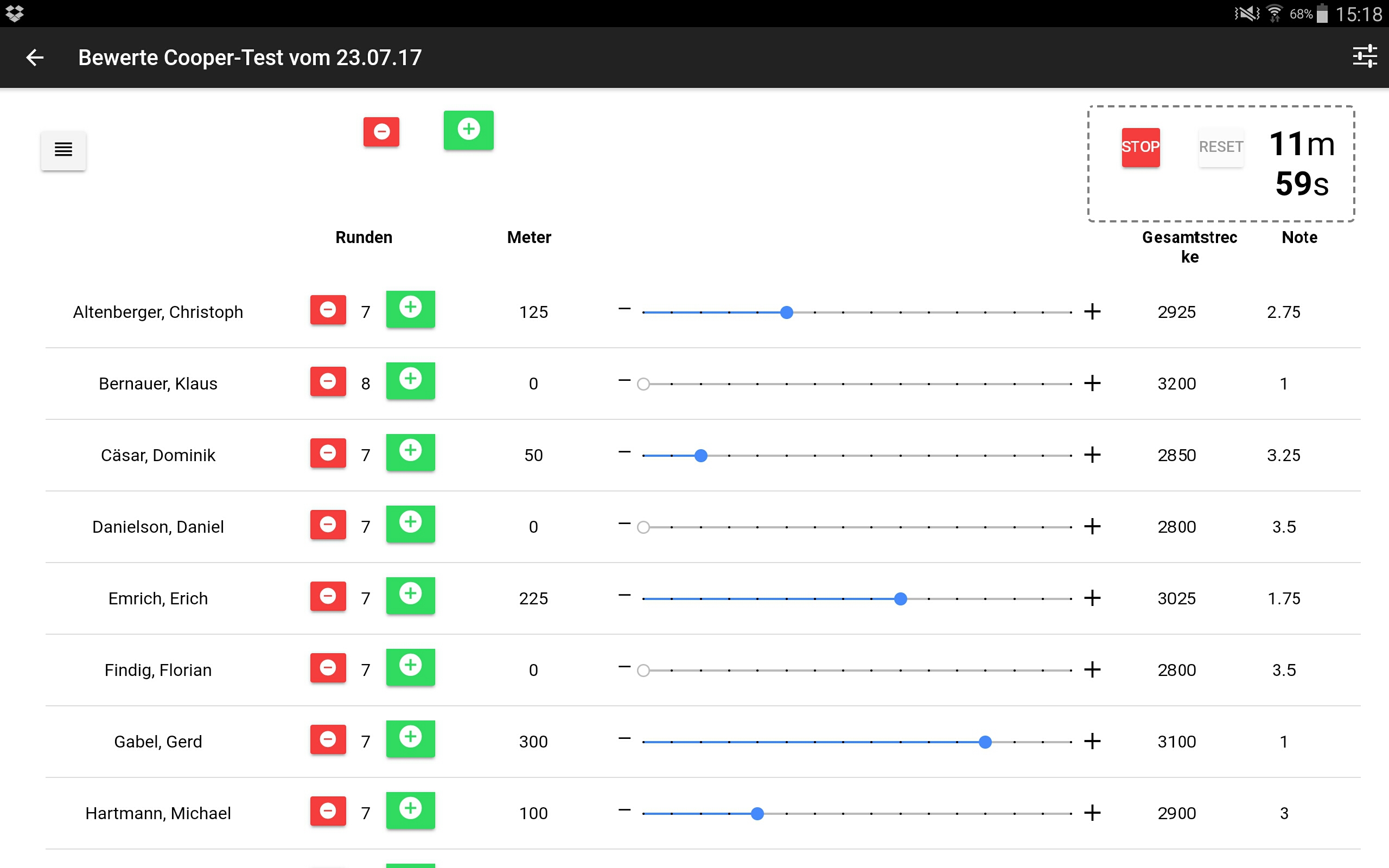Click grade 1.75 for Emrich, Erich
This screenshot has height=868, width=1389.
[x=1283, y=599]
